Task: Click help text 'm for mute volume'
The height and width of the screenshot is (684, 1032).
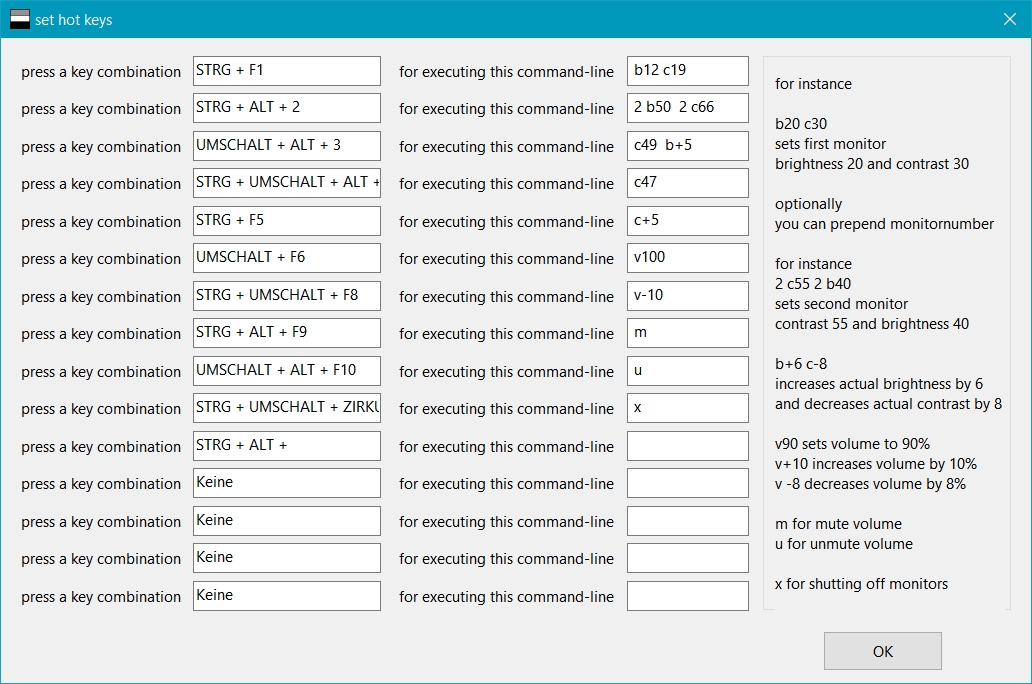Action: [x=838, y=524]
